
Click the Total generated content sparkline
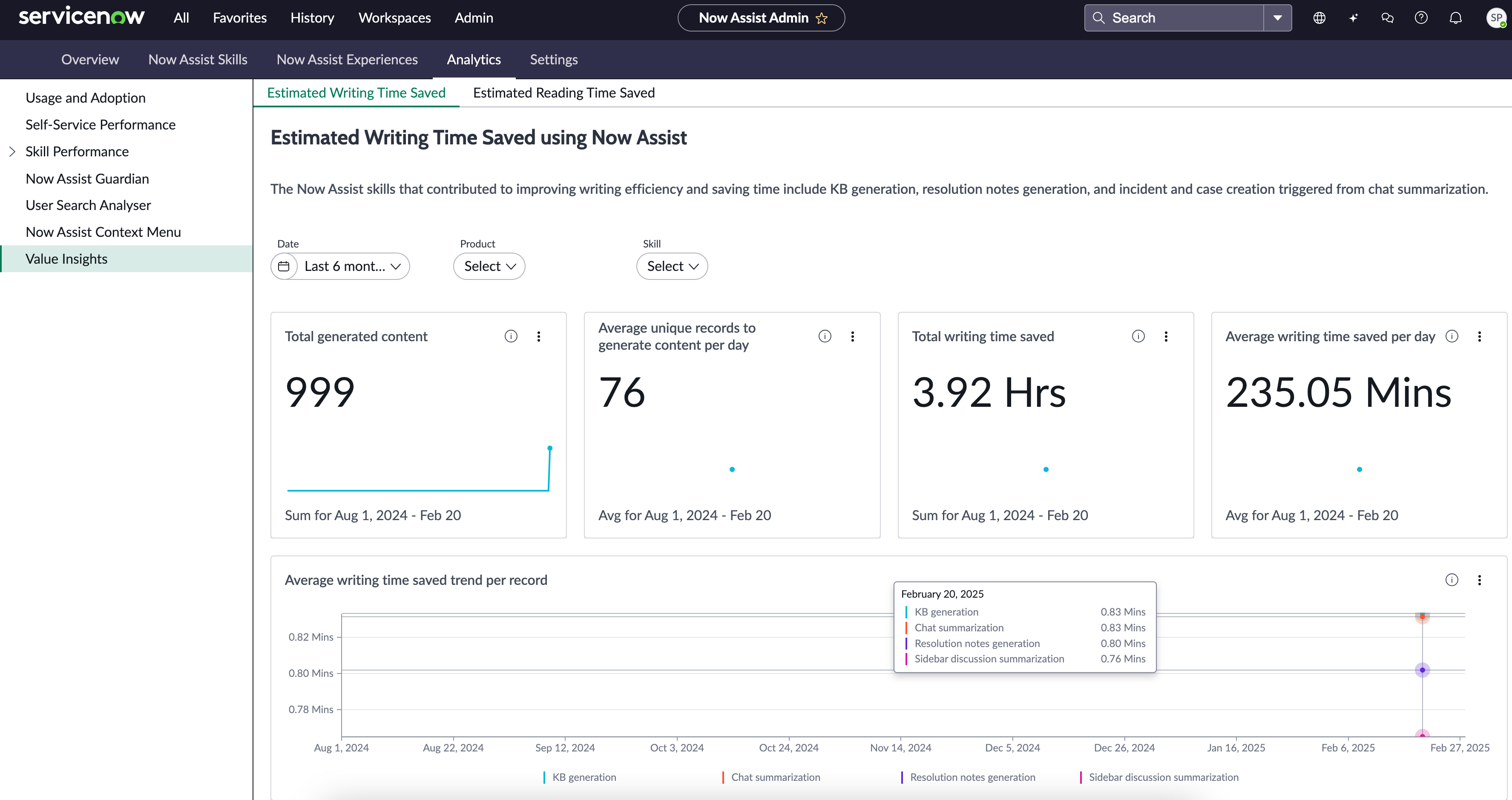click(x=419, y=469)
